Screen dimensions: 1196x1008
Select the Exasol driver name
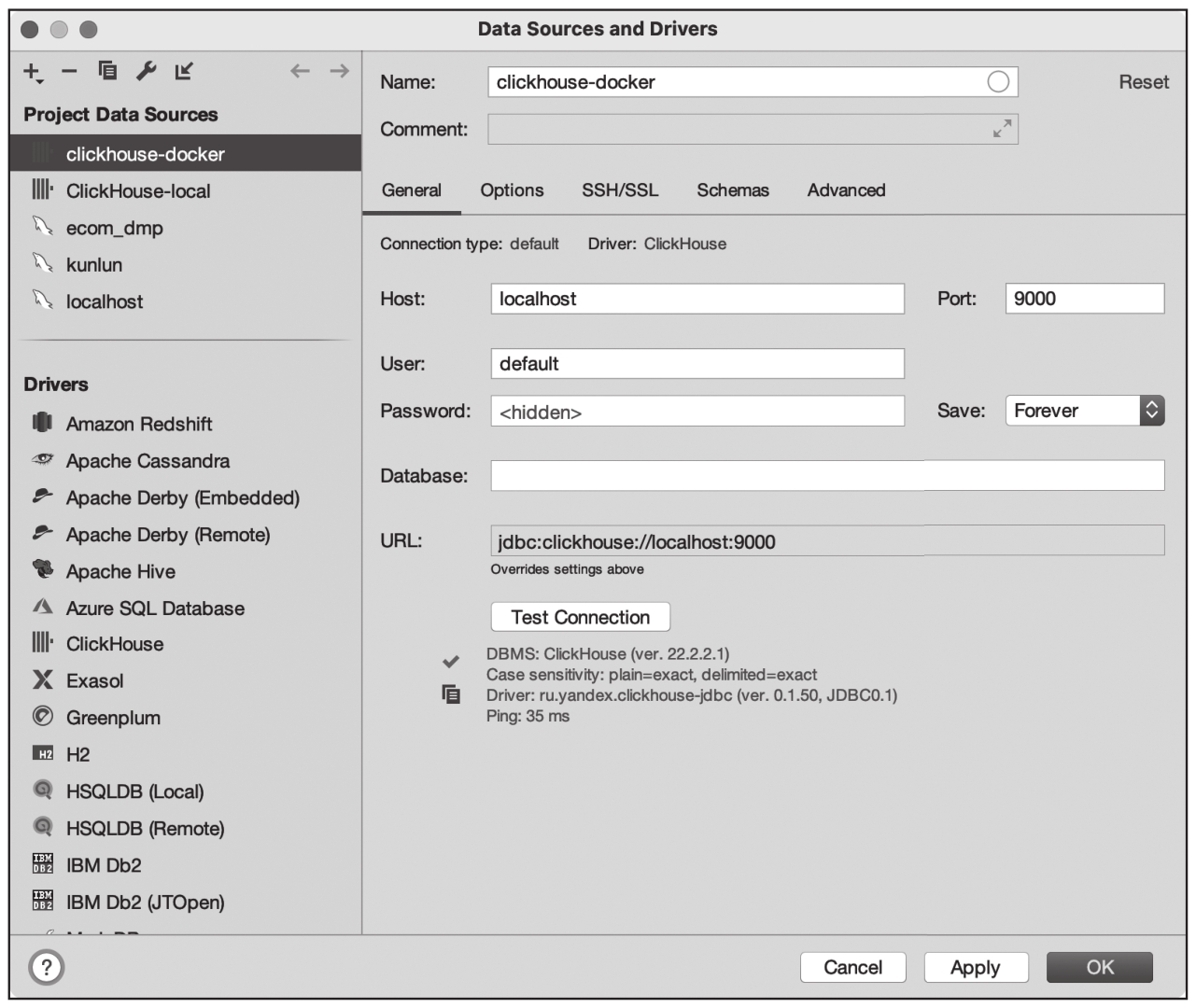click(94, 680)
